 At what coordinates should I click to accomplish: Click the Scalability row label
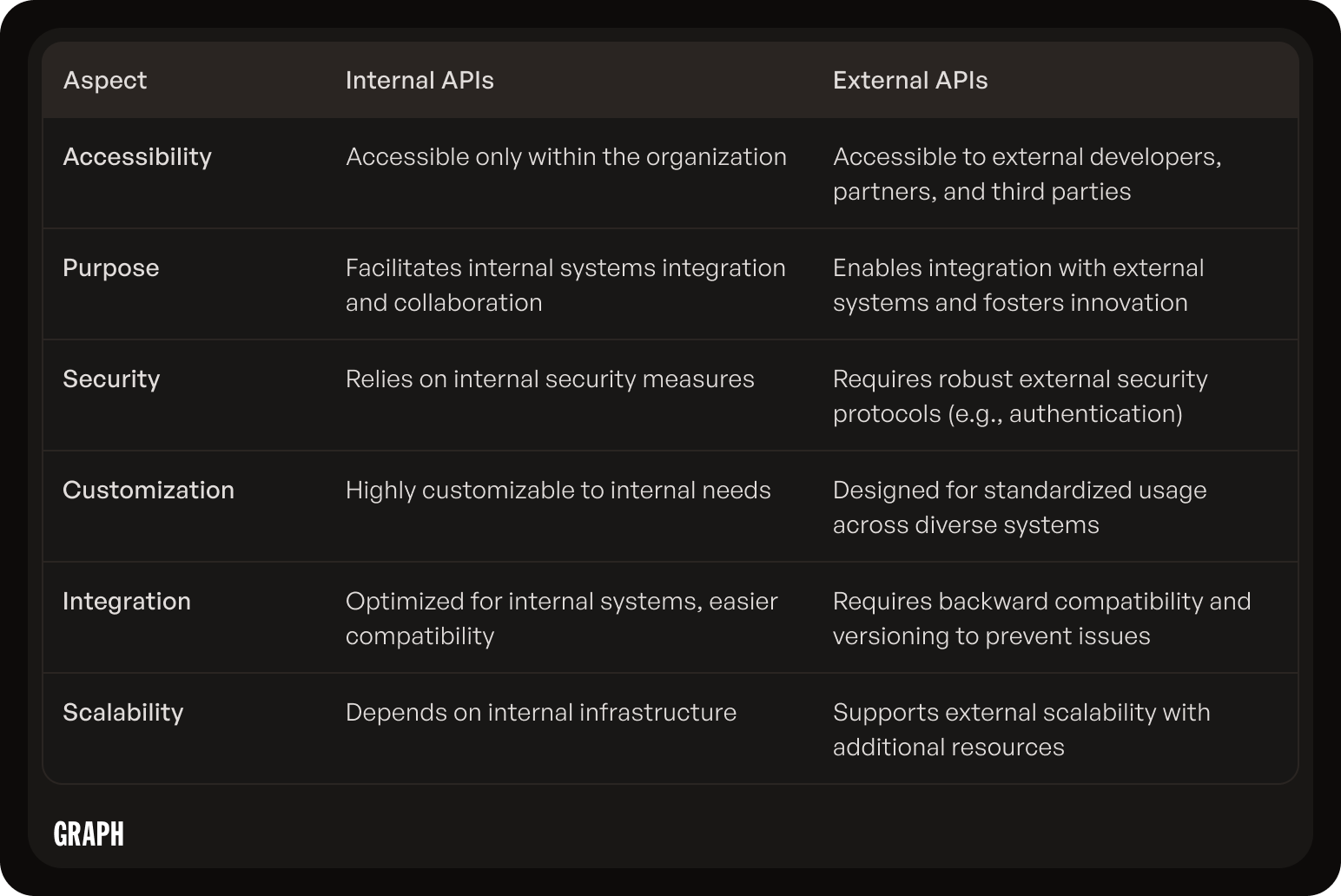tap(123, 712)
